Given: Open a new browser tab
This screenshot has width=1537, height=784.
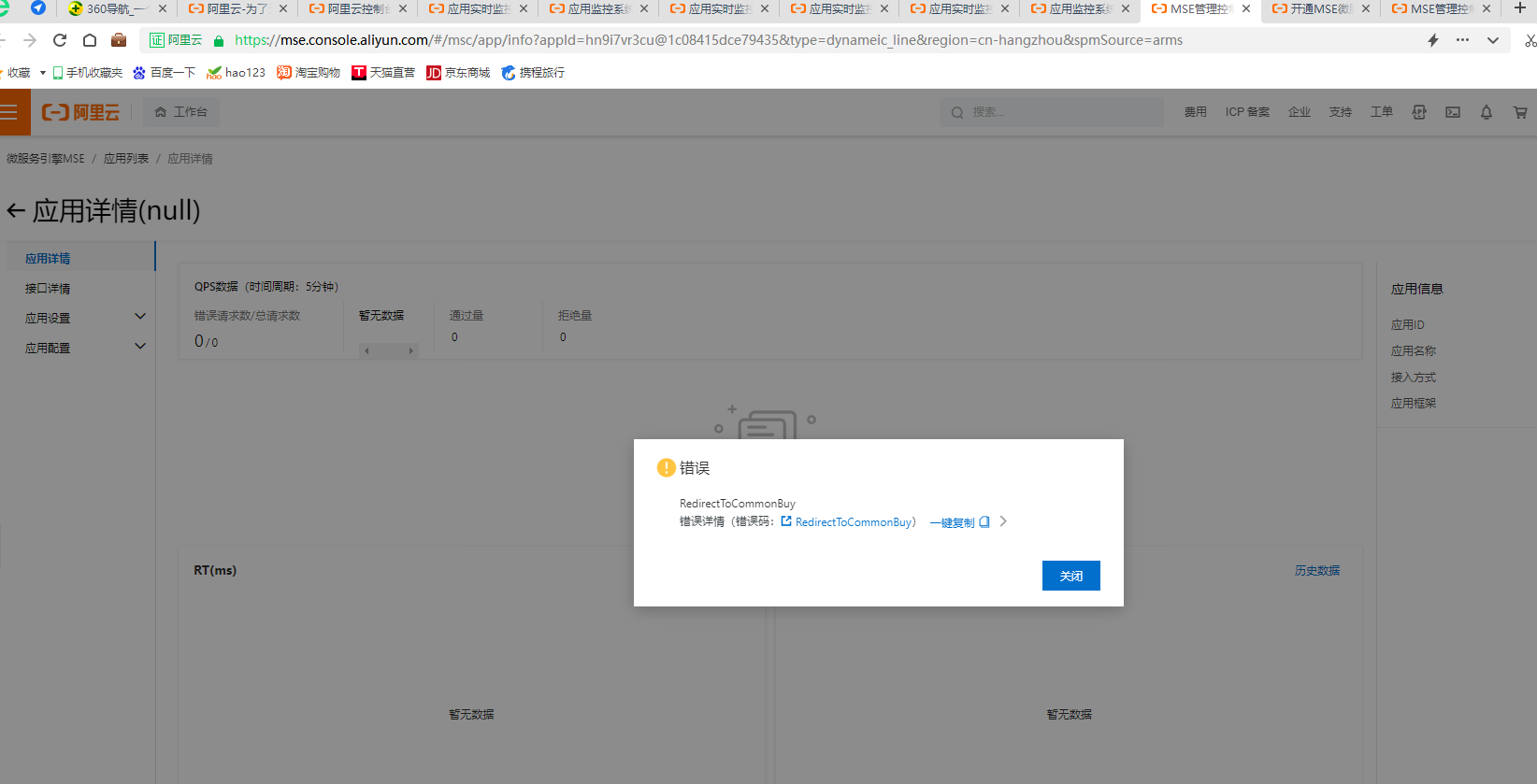Looking at the screenshot, I should [x=1520, y=8].
